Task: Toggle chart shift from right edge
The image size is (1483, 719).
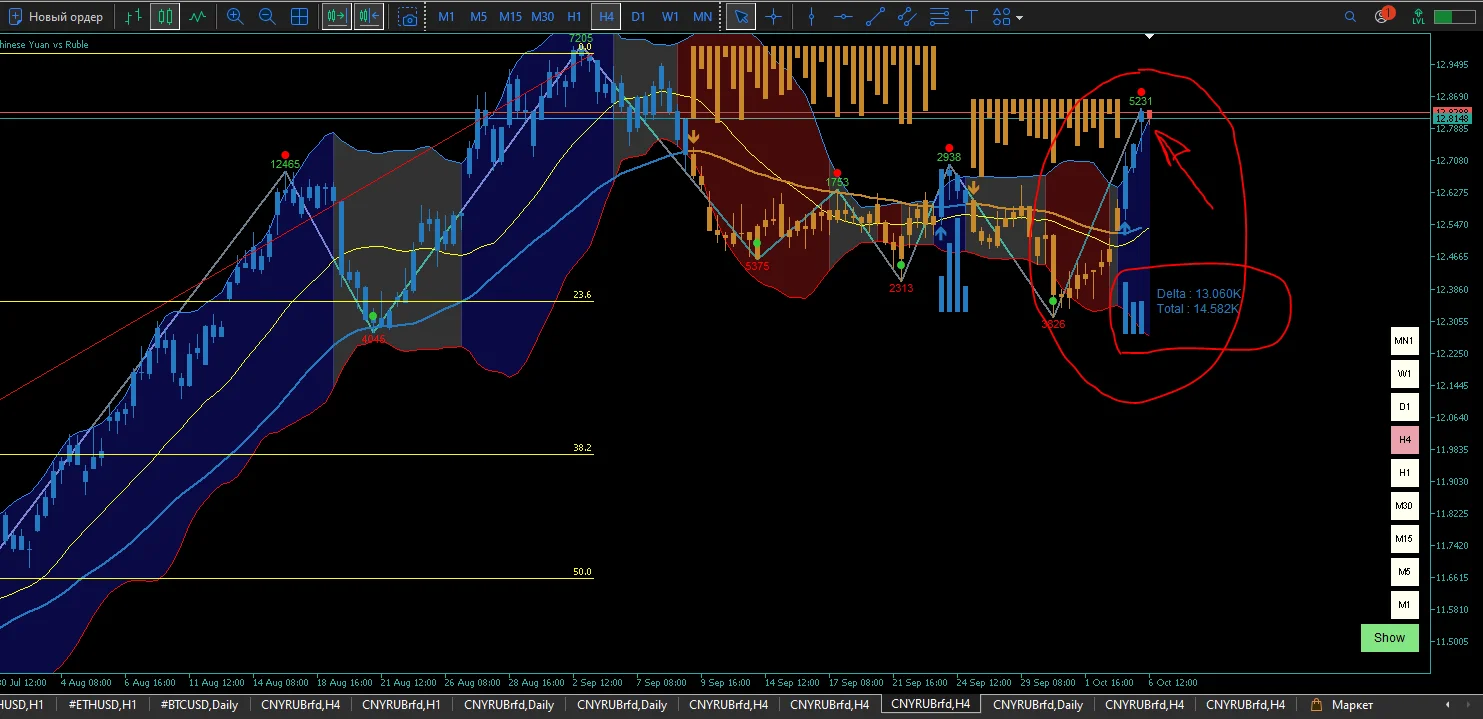Action: [369, 17]
